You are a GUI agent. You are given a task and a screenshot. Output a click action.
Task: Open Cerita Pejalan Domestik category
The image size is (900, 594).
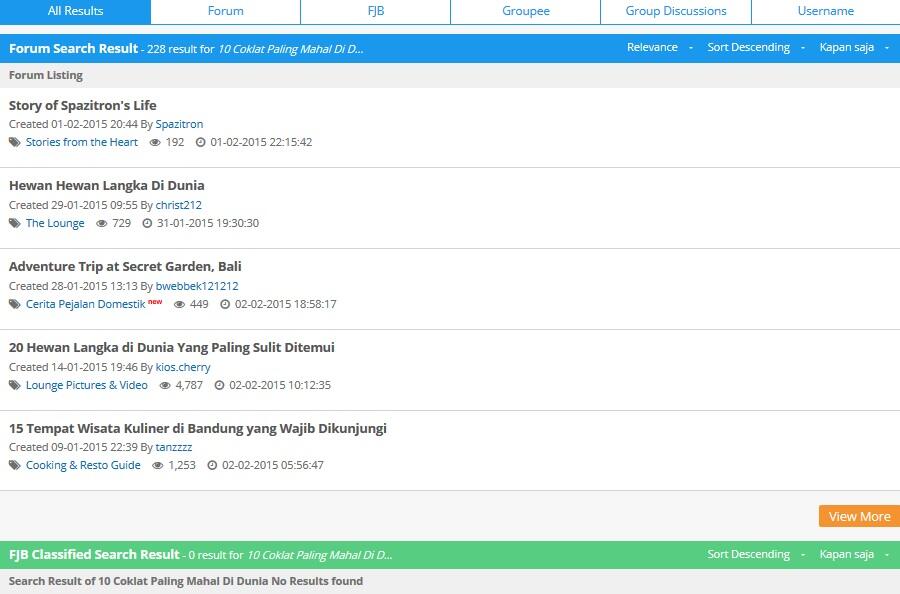86,304
